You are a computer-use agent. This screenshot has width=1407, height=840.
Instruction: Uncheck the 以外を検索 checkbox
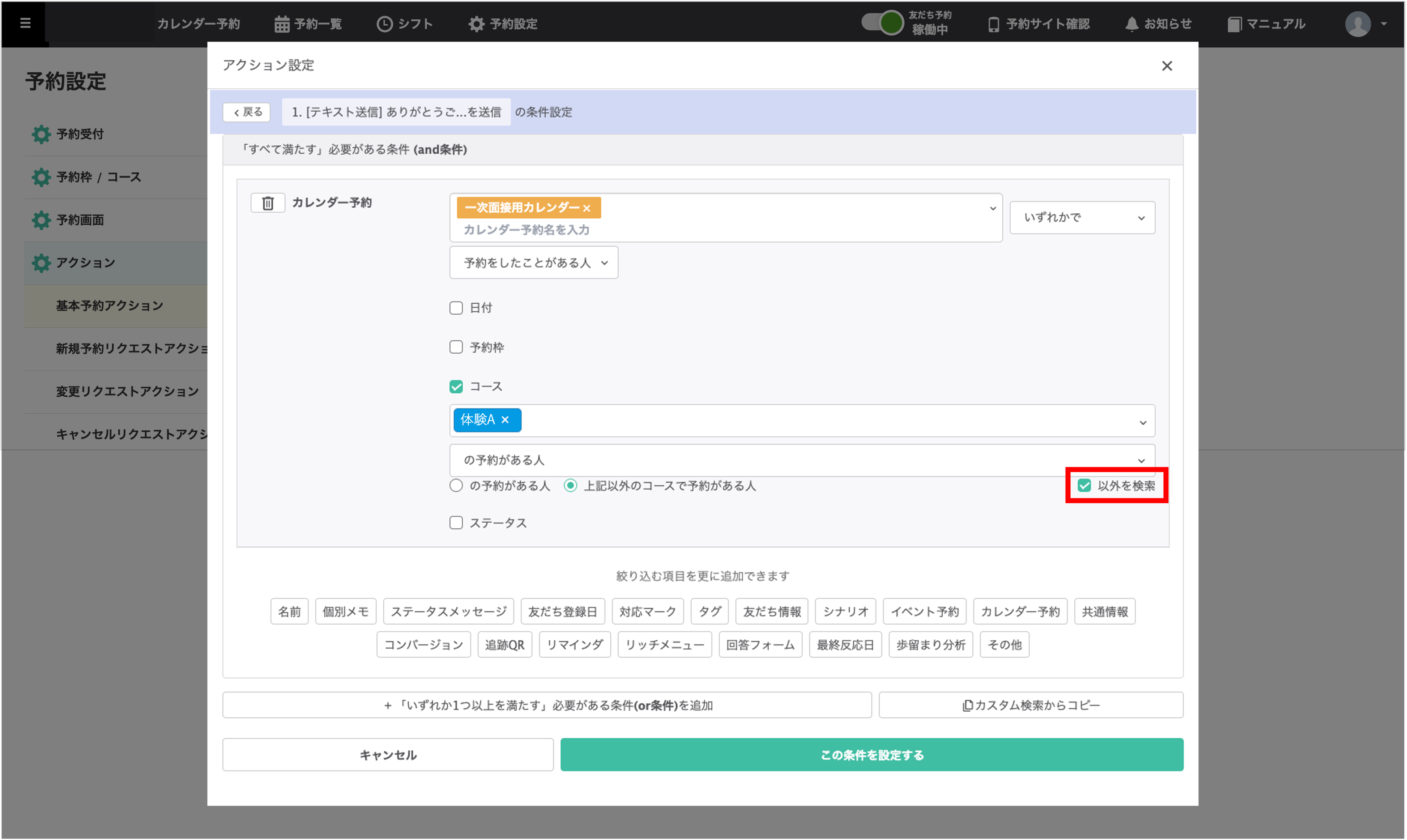pos(1084,486)
